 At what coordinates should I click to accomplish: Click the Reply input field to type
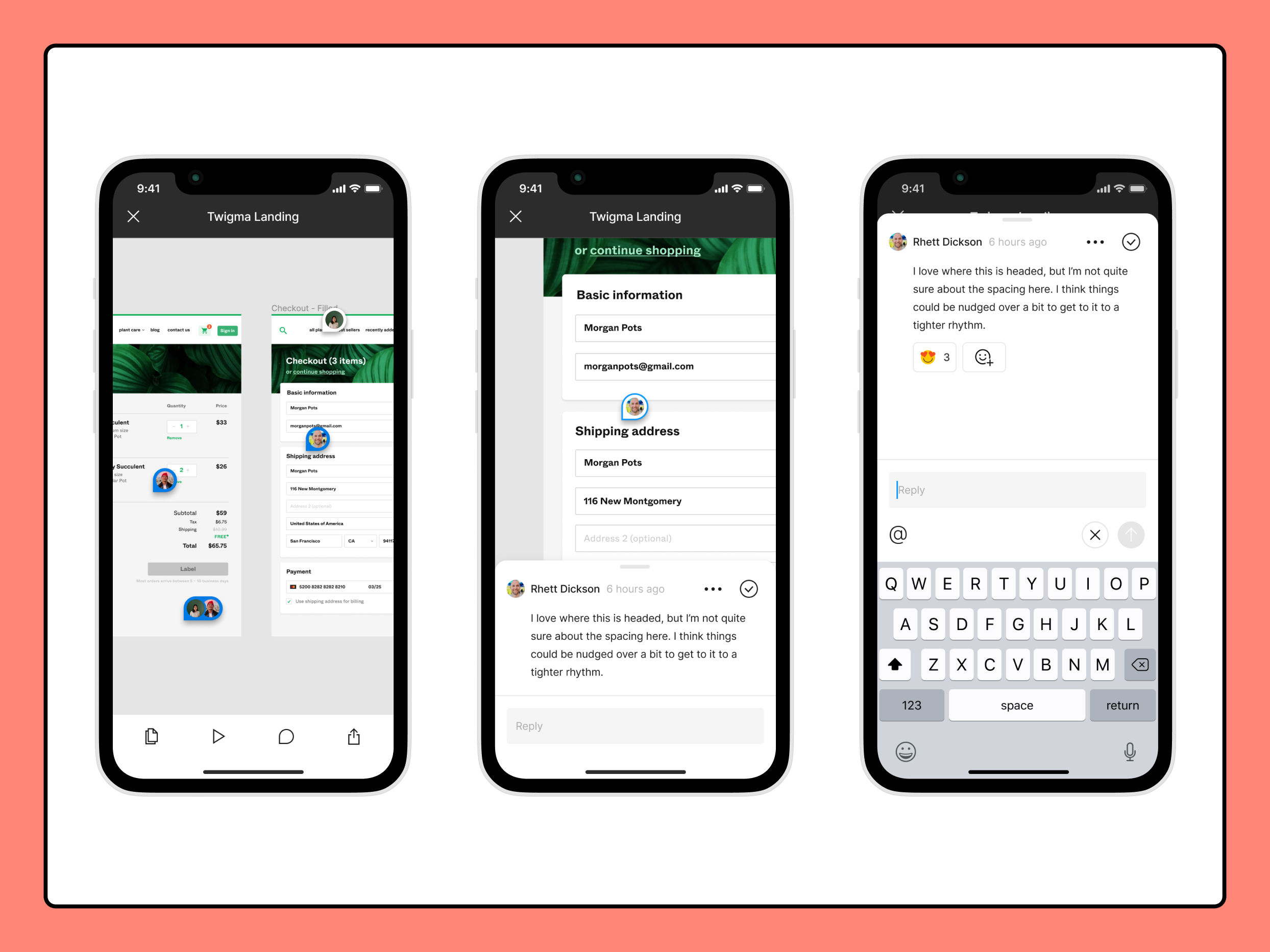(1018, 489)
